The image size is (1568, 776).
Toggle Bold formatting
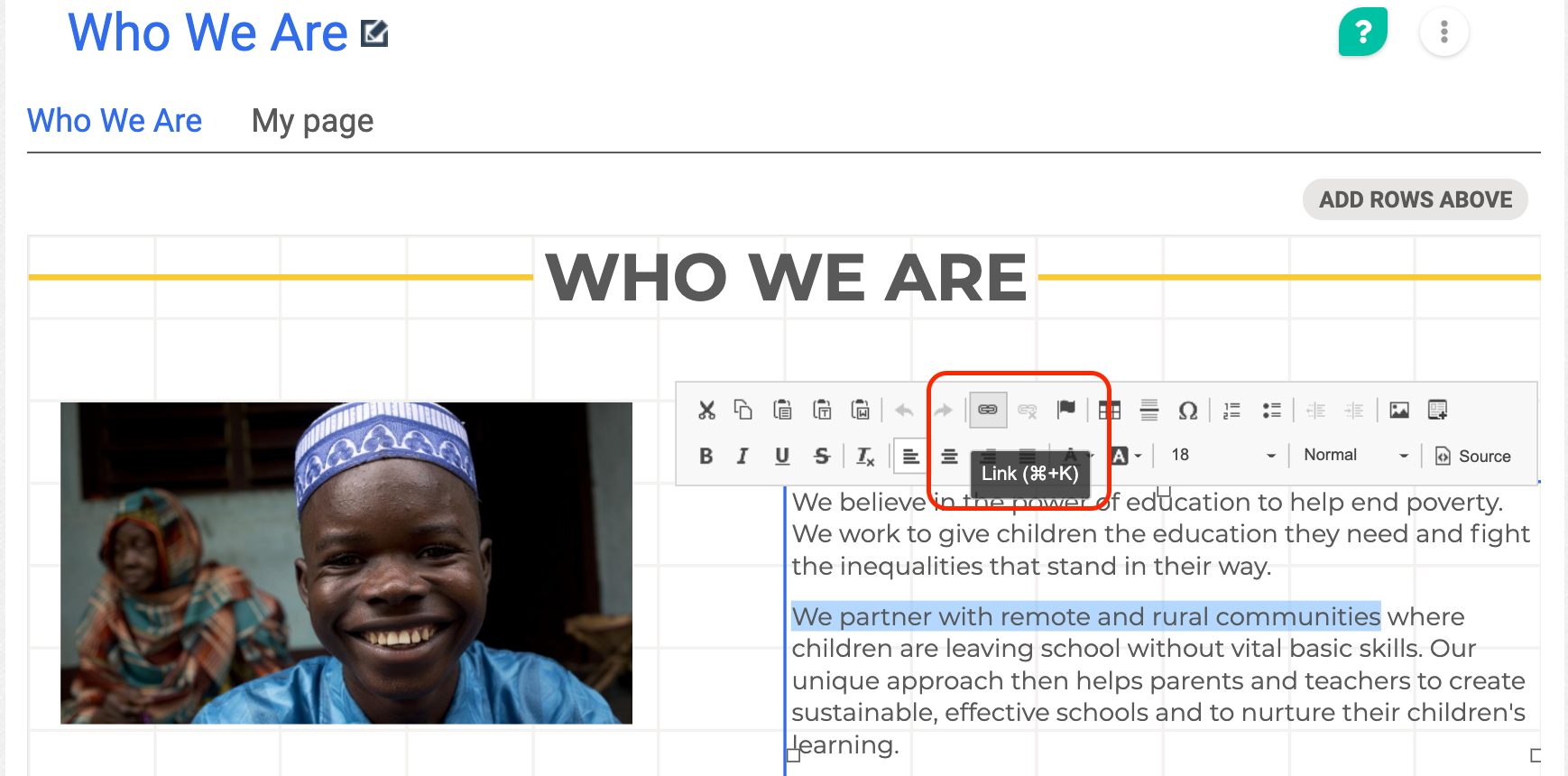click(x=706, y=457)
